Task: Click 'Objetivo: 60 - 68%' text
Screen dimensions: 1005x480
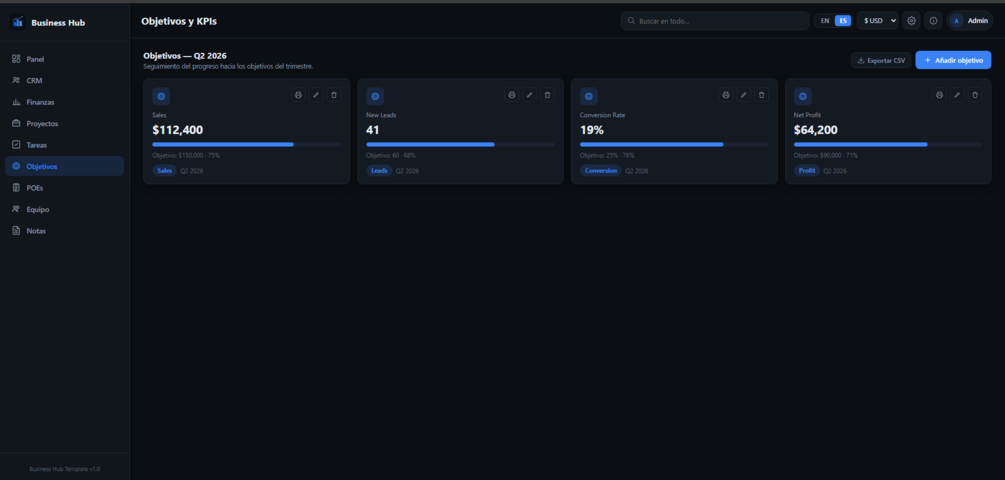Action: click(391, 156)
